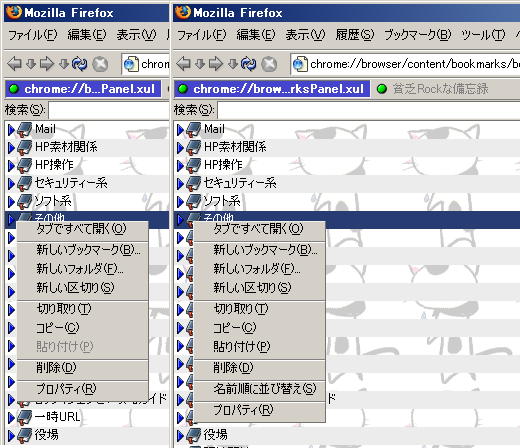Click HP素材関係 folder icon in right window
The image size is (520, 448).
(x=194, y=148)
